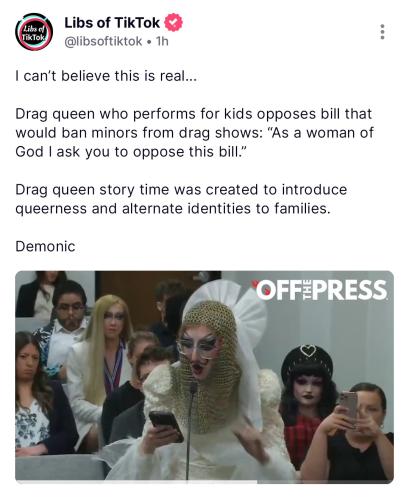Play the embedded hearing video

204,377
